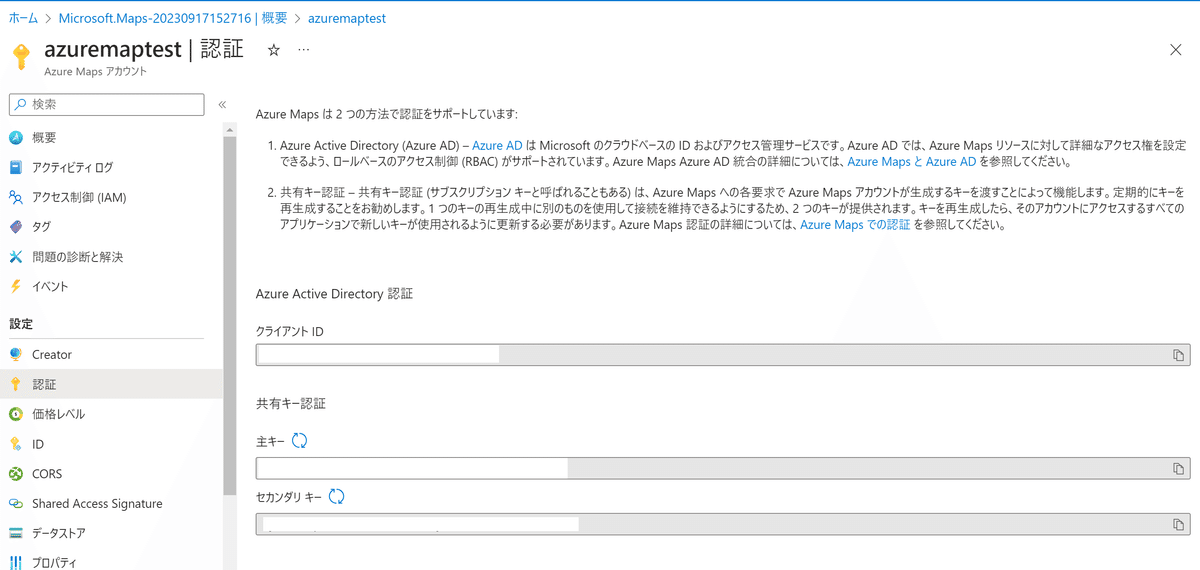Click the 主キー field
This screenshot has height=570, width=1200.
click(x=723, y=469)
